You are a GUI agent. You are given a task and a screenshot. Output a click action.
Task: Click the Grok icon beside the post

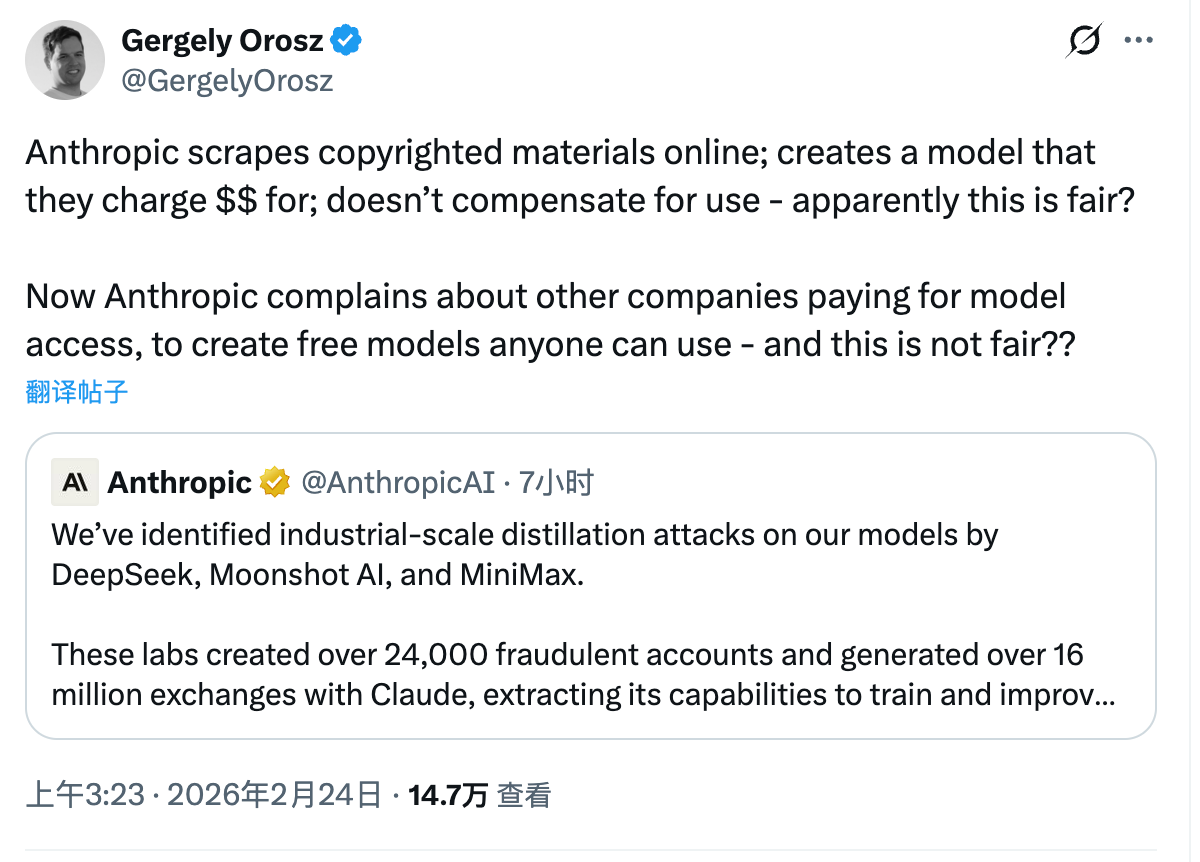click(1085, 42)
